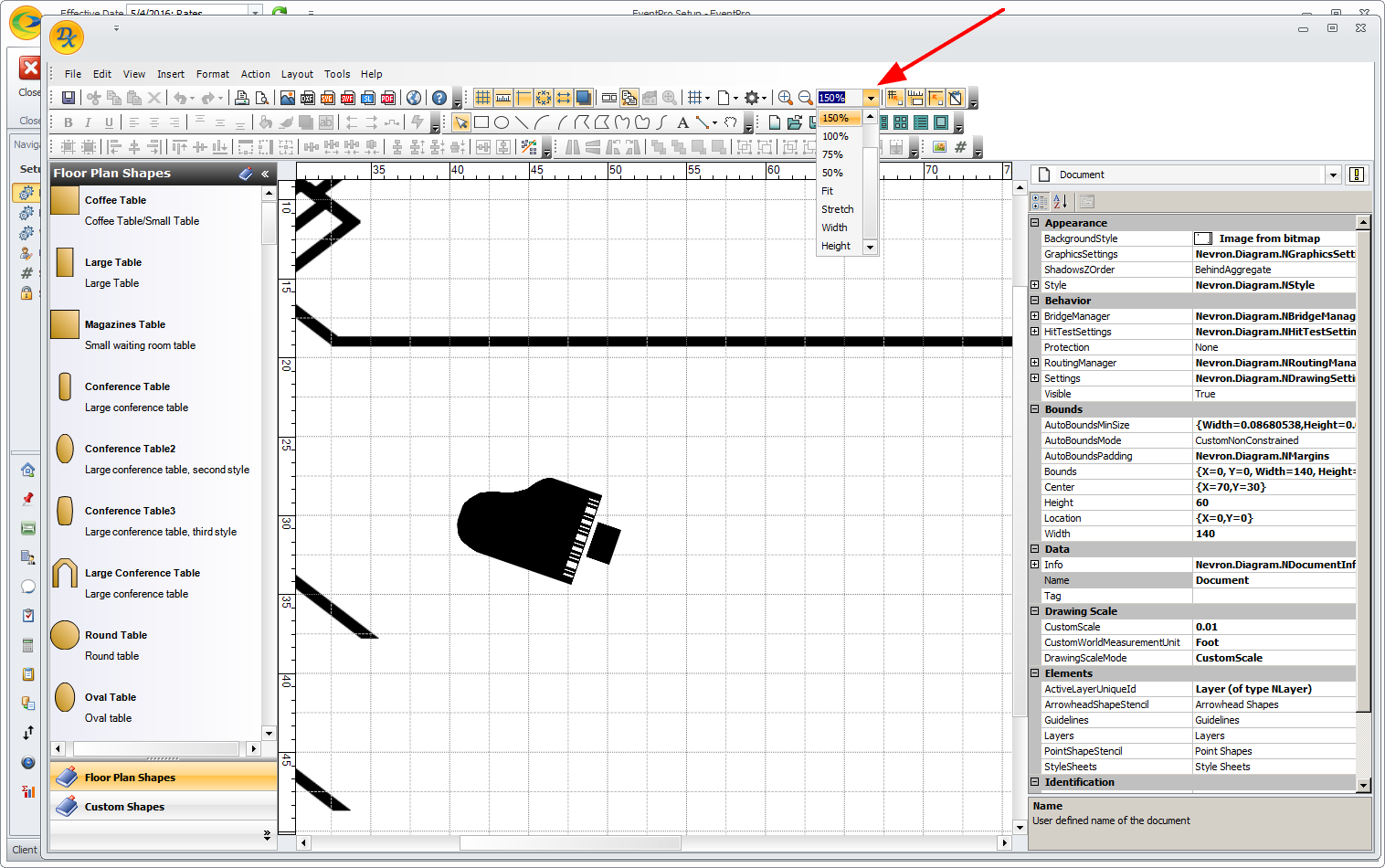Switch to the Custom Shapes group

coord(164,807)
